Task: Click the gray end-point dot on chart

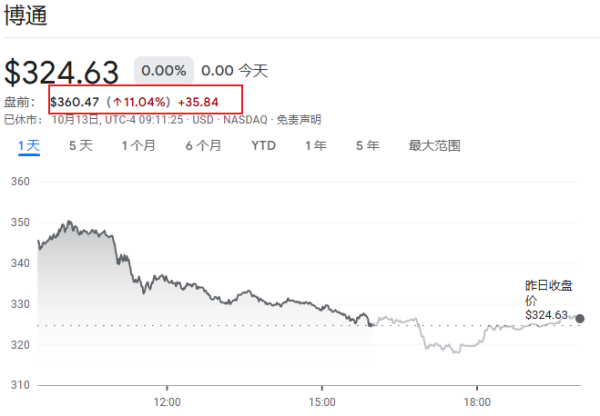Action: click(x=581, y=319)
